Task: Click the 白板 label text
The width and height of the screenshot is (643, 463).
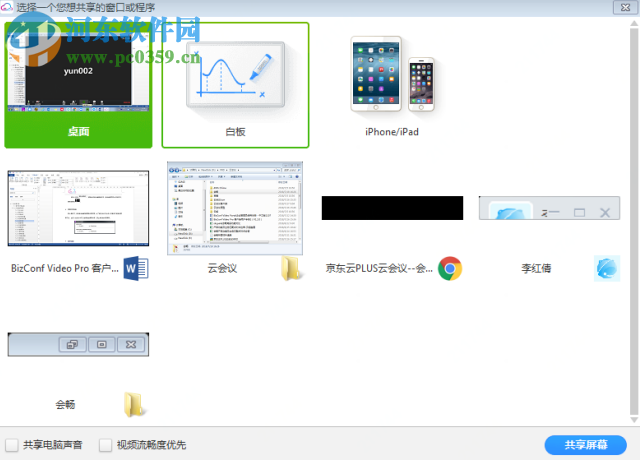Action: click(x=235, y=132)
